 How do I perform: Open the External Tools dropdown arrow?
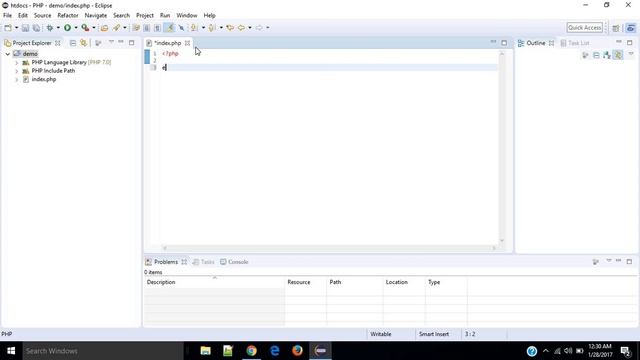pyautogui.click(x=94, y=28)
